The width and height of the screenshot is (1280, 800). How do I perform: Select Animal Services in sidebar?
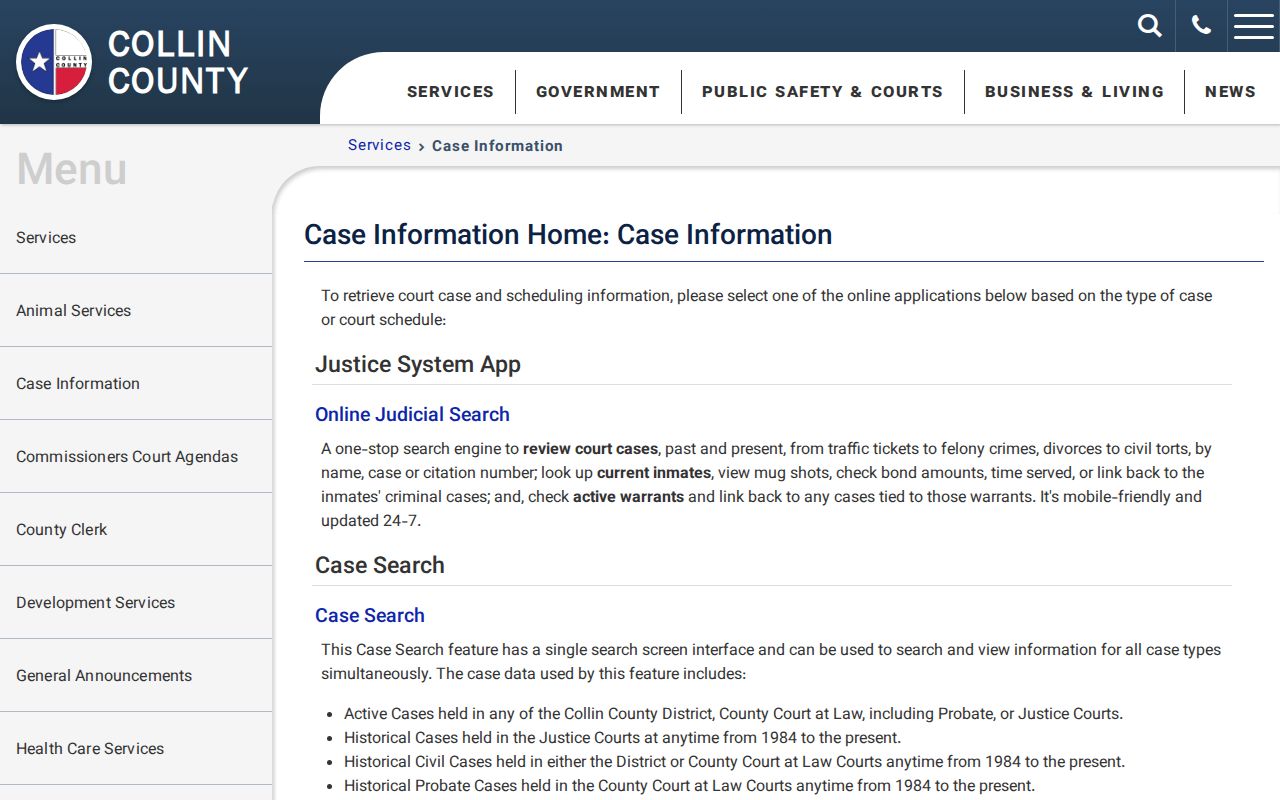(136, 311)
